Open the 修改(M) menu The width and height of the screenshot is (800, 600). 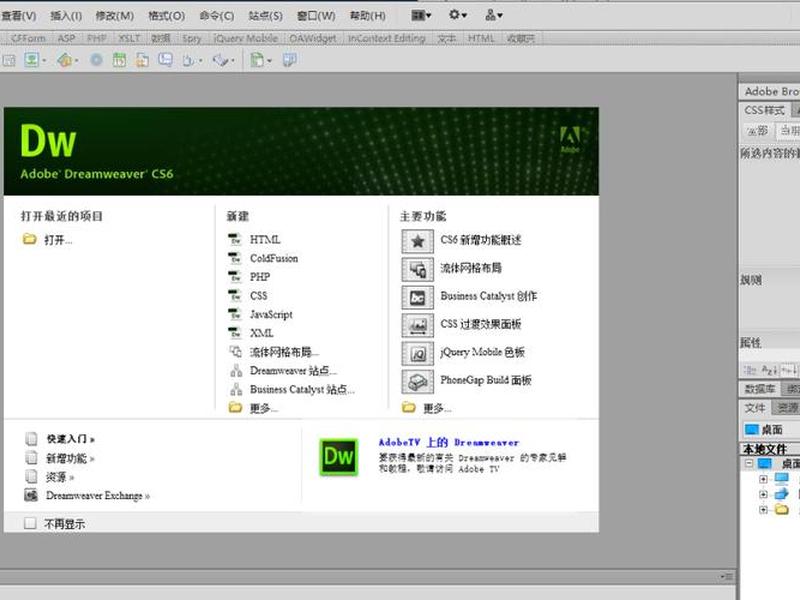(114, 16)
